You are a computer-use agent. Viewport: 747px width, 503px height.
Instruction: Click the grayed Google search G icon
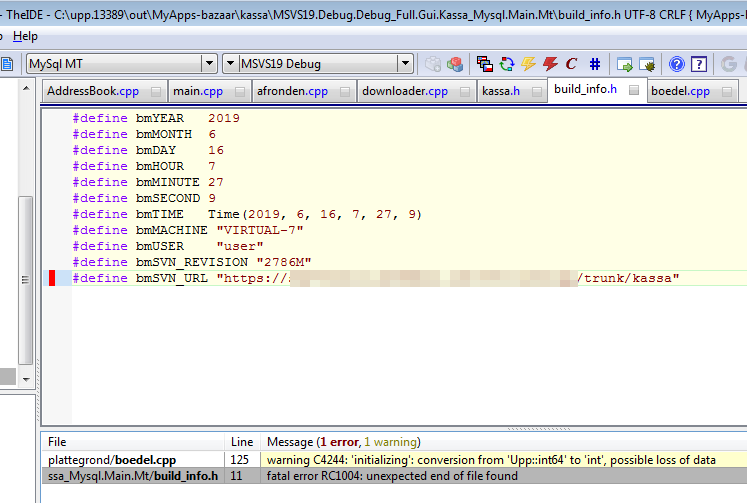coord(728,64)
